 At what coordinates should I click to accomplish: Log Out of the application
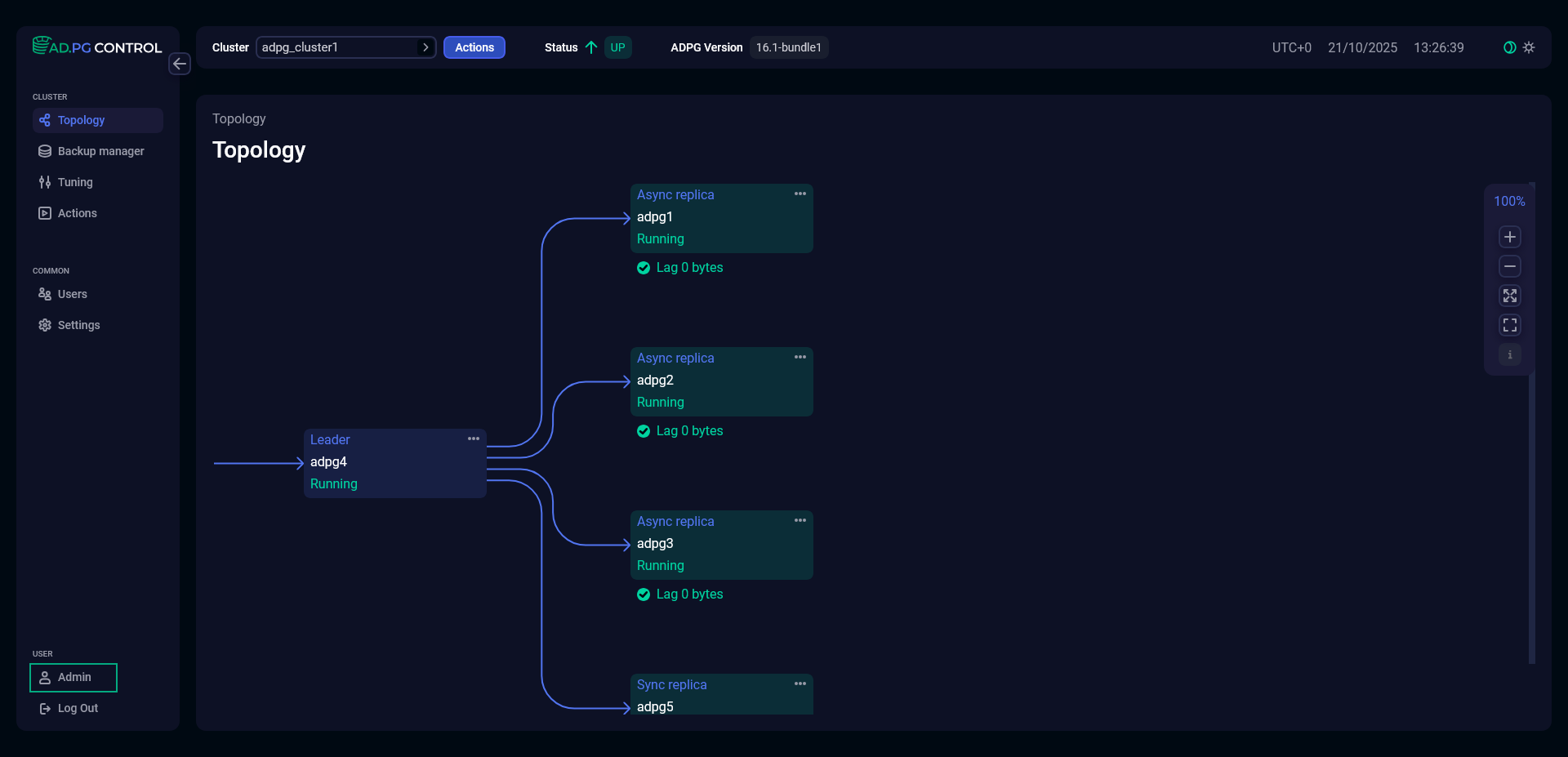tap(78, 708)
